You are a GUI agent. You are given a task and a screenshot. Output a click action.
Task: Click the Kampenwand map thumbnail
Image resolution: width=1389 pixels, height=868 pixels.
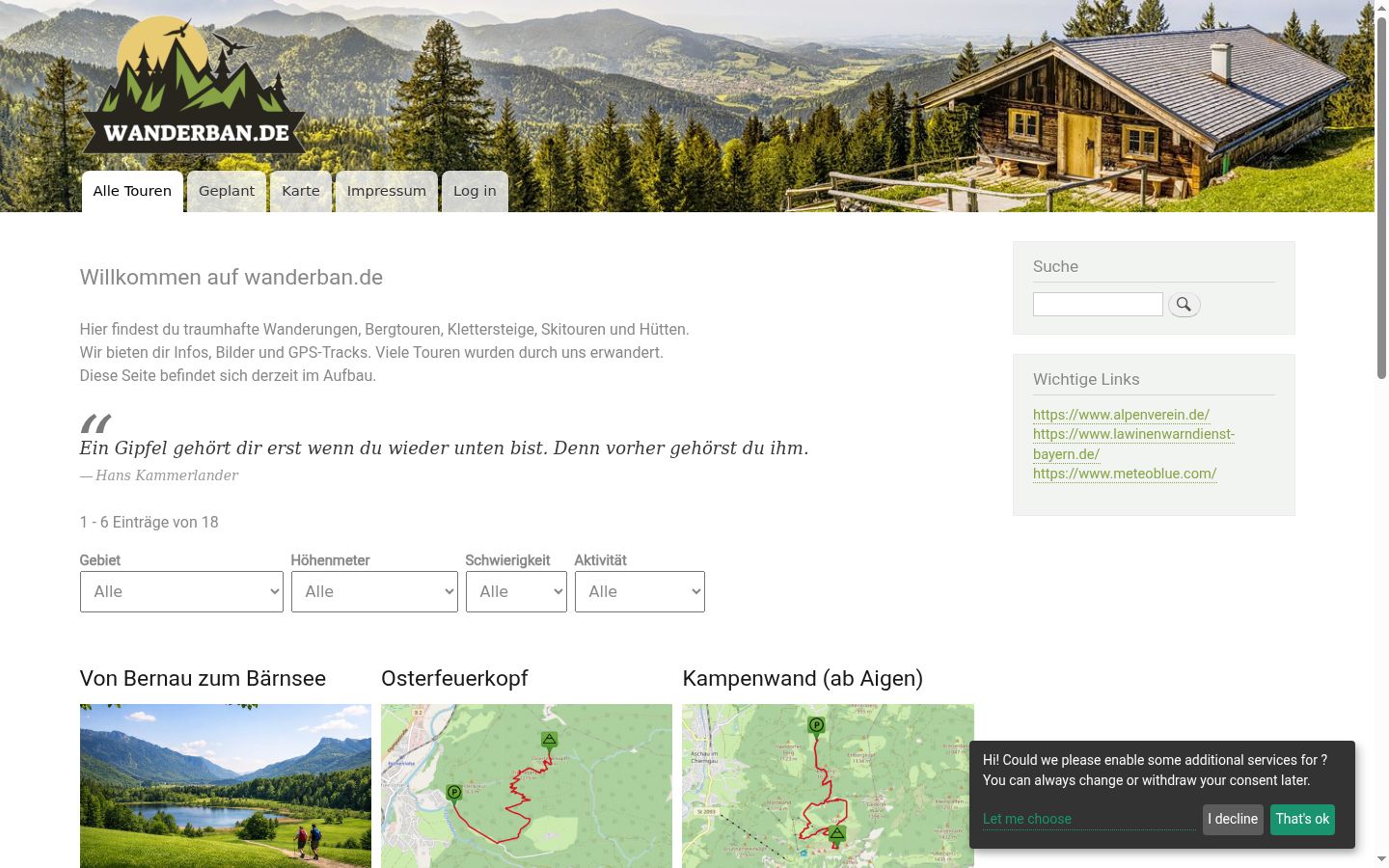(x=828, y=786)
